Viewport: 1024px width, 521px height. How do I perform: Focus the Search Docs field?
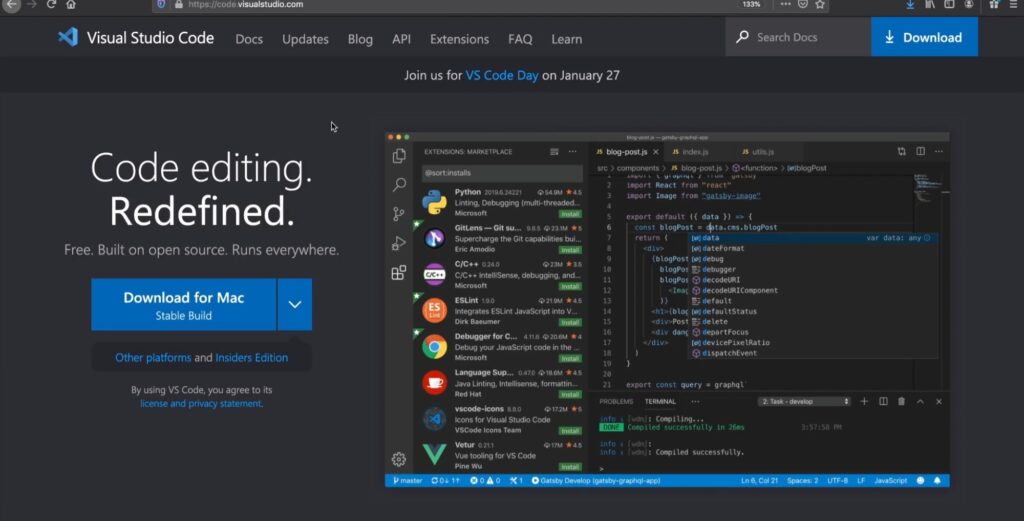click(798, 37)
